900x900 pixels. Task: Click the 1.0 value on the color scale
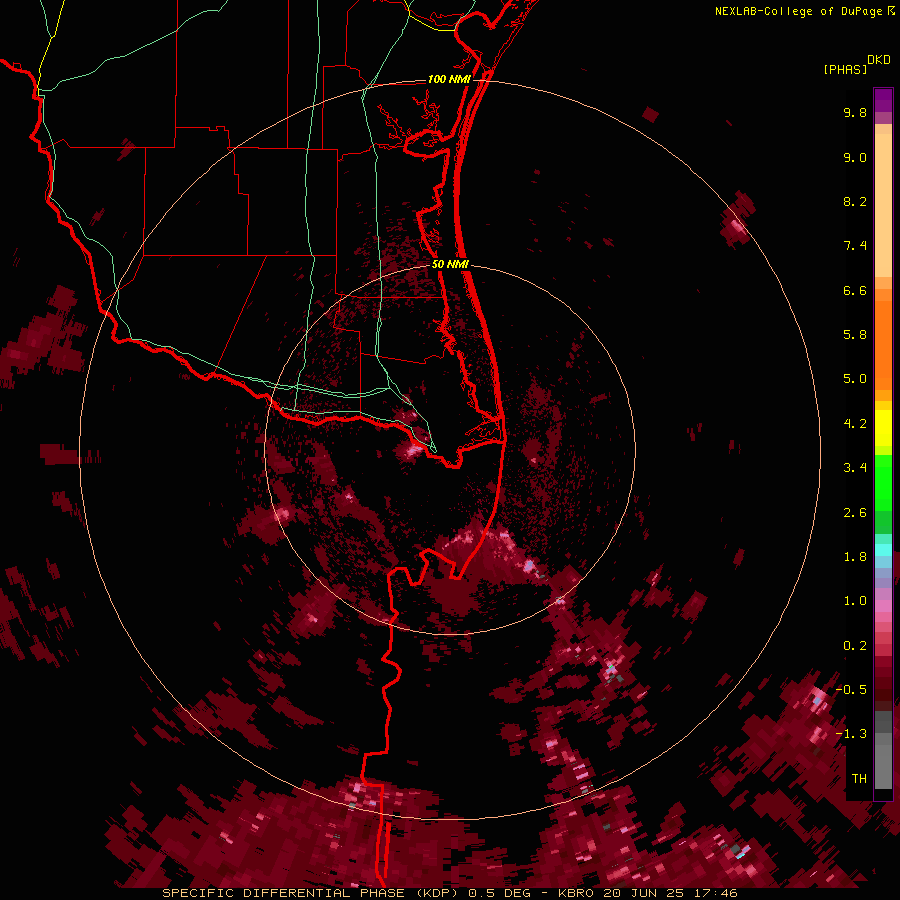click(855, 601)
